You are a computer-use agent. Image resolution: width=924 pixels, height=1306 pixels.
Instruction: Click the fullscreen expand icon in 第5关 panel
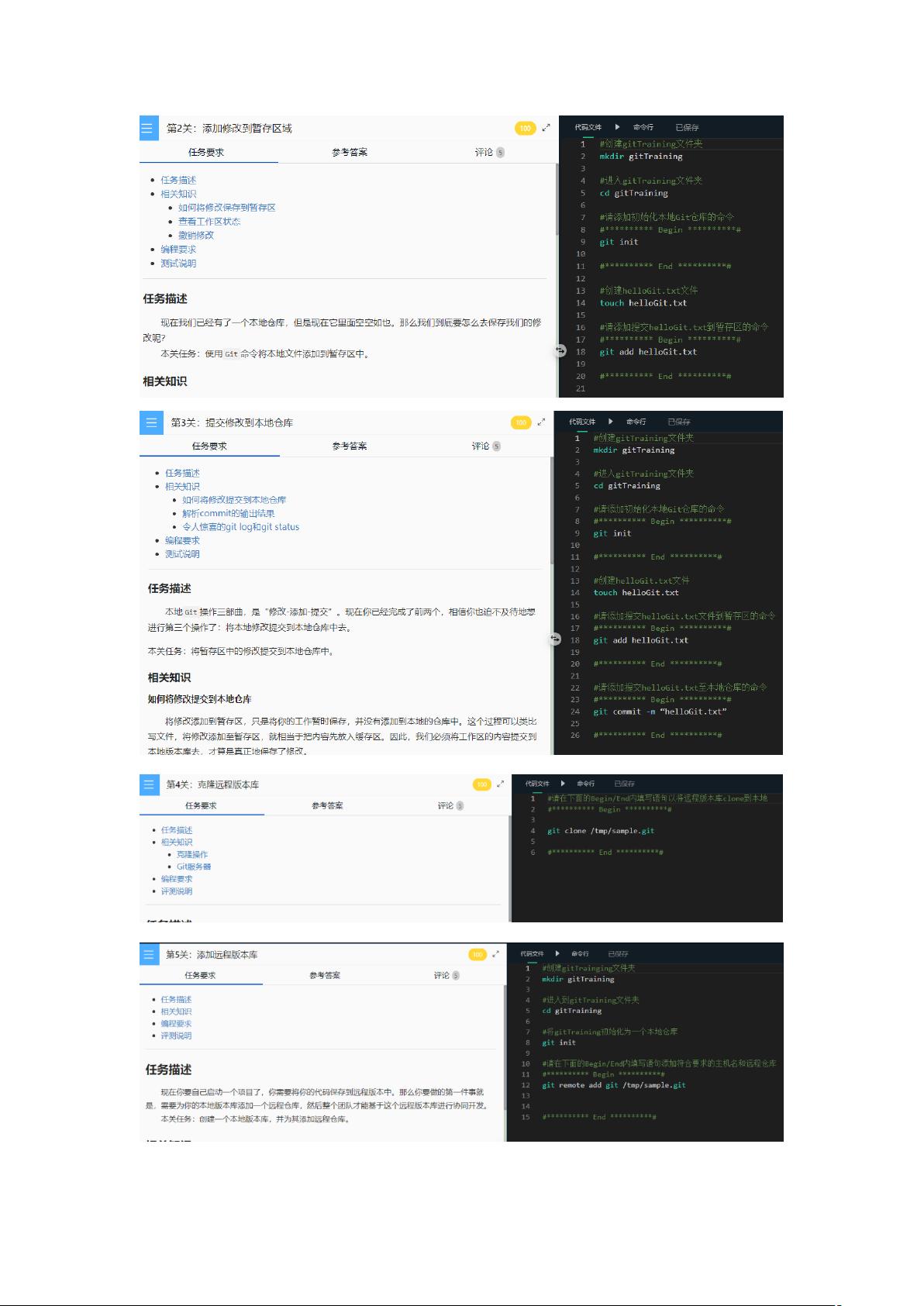496,954
